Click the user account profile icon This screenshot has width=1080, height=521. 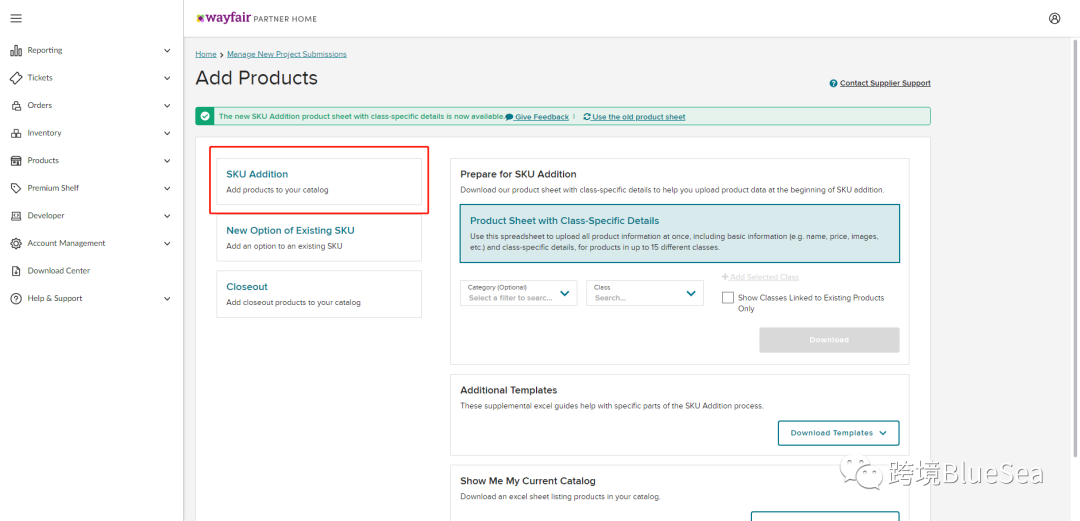pos(1055,19)
